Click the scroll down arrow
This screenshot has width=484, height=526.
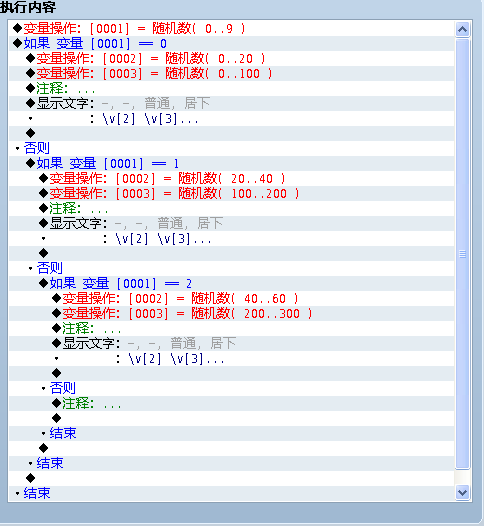click(463, 492)
